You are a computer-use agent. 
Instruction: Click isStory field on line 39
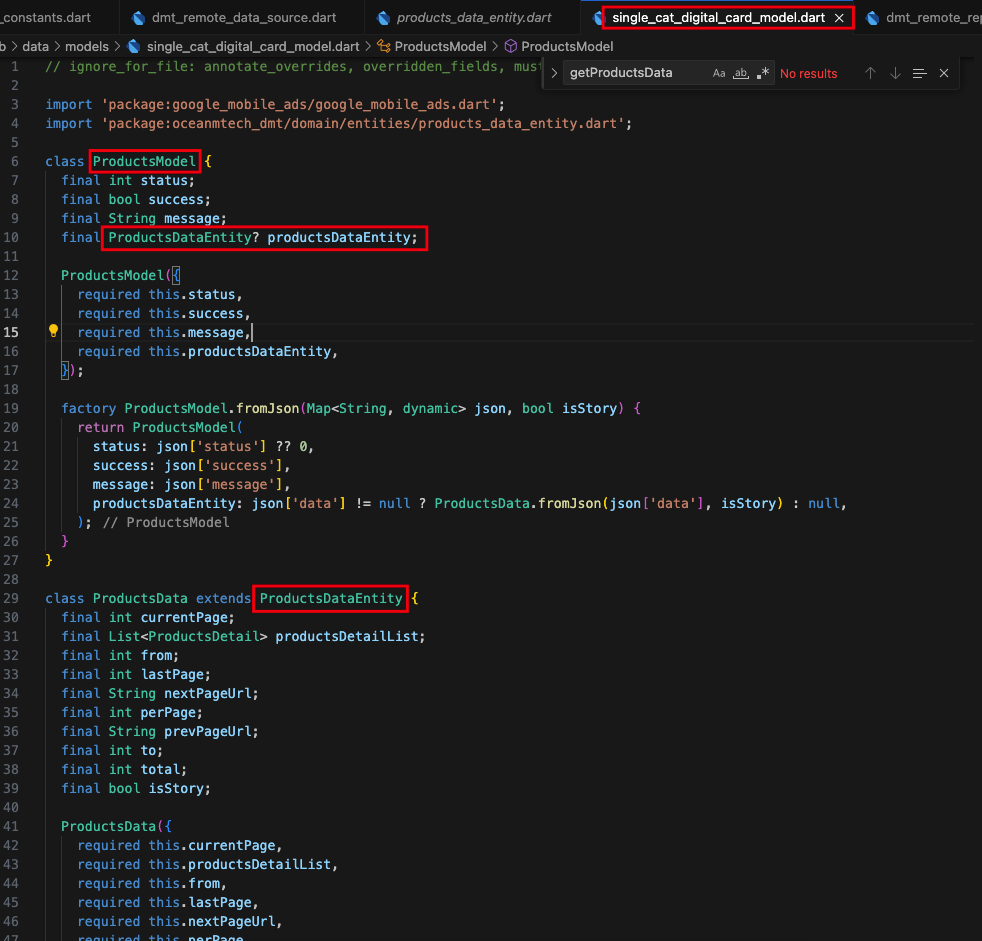pyautogui.click(x=175, y=788)
